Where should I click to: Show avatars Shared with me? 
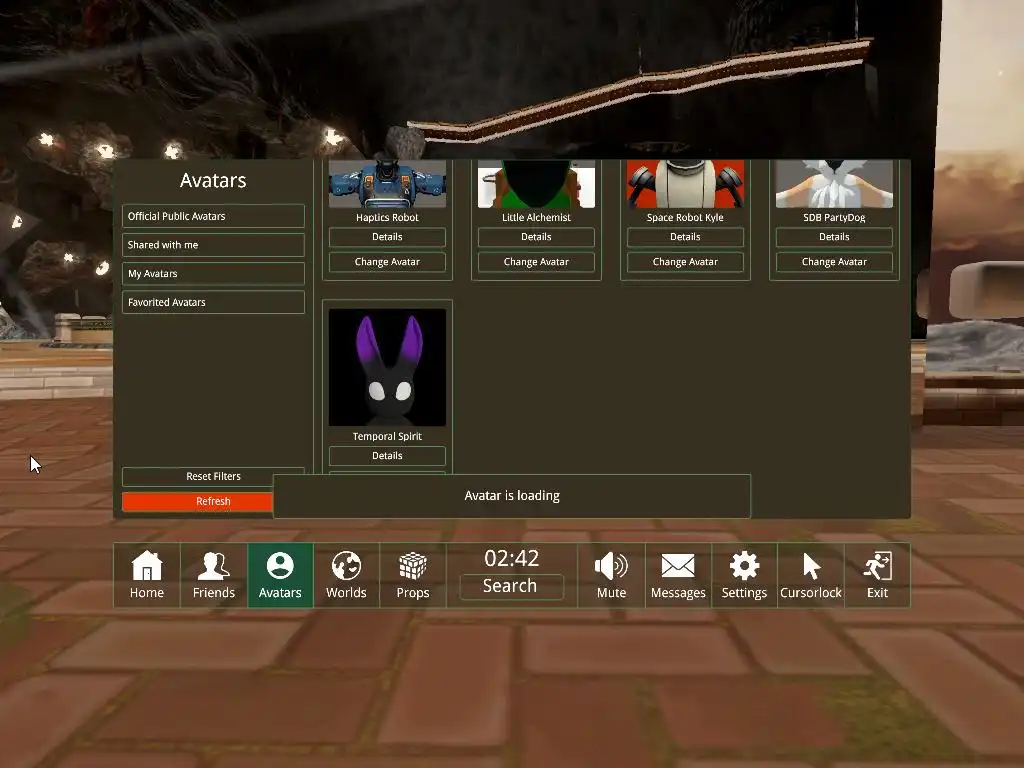pyautogui.click(x=213, y=245)
